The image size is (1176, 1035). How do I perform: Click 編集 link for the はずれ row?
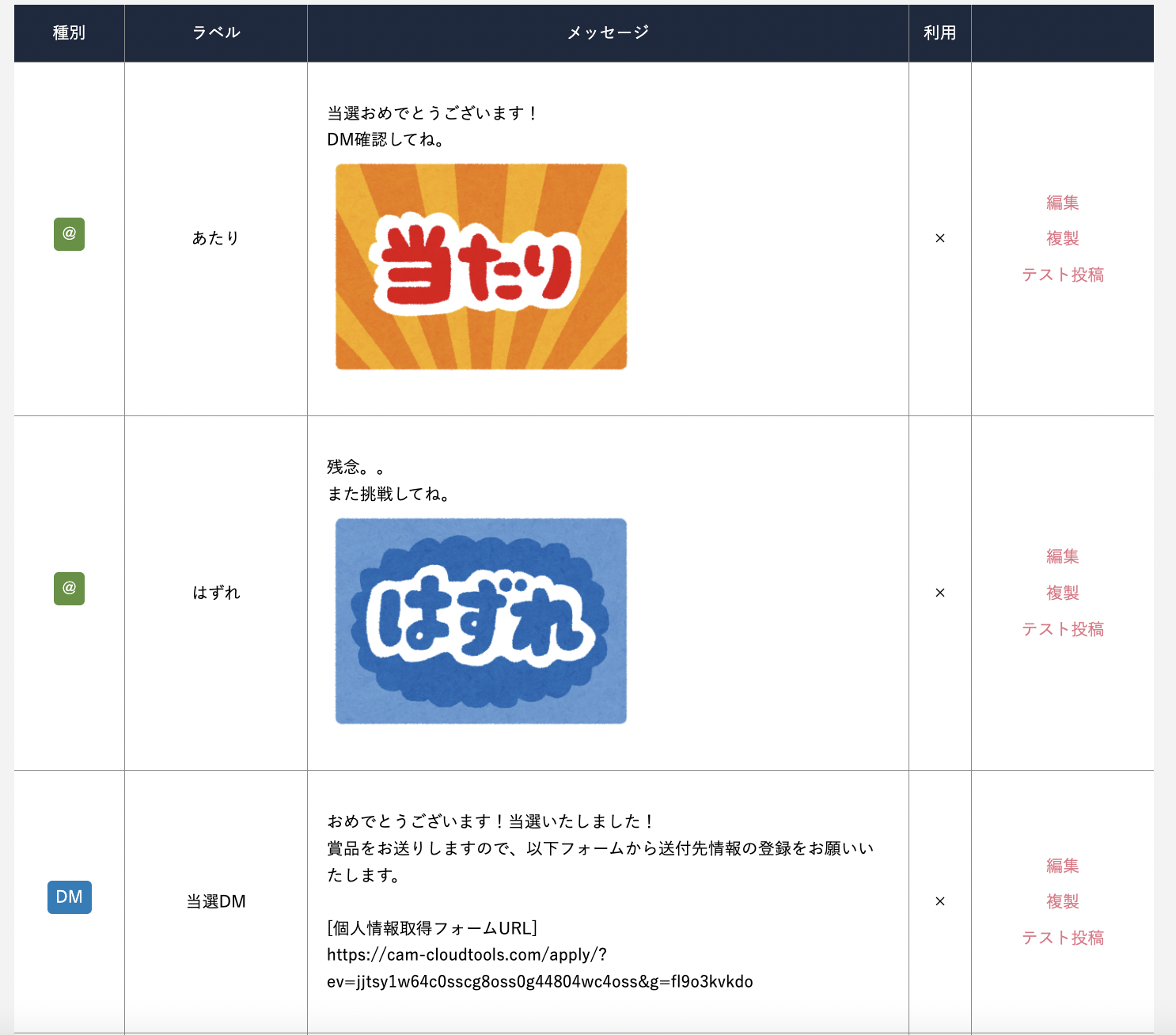coord(1063,556)
